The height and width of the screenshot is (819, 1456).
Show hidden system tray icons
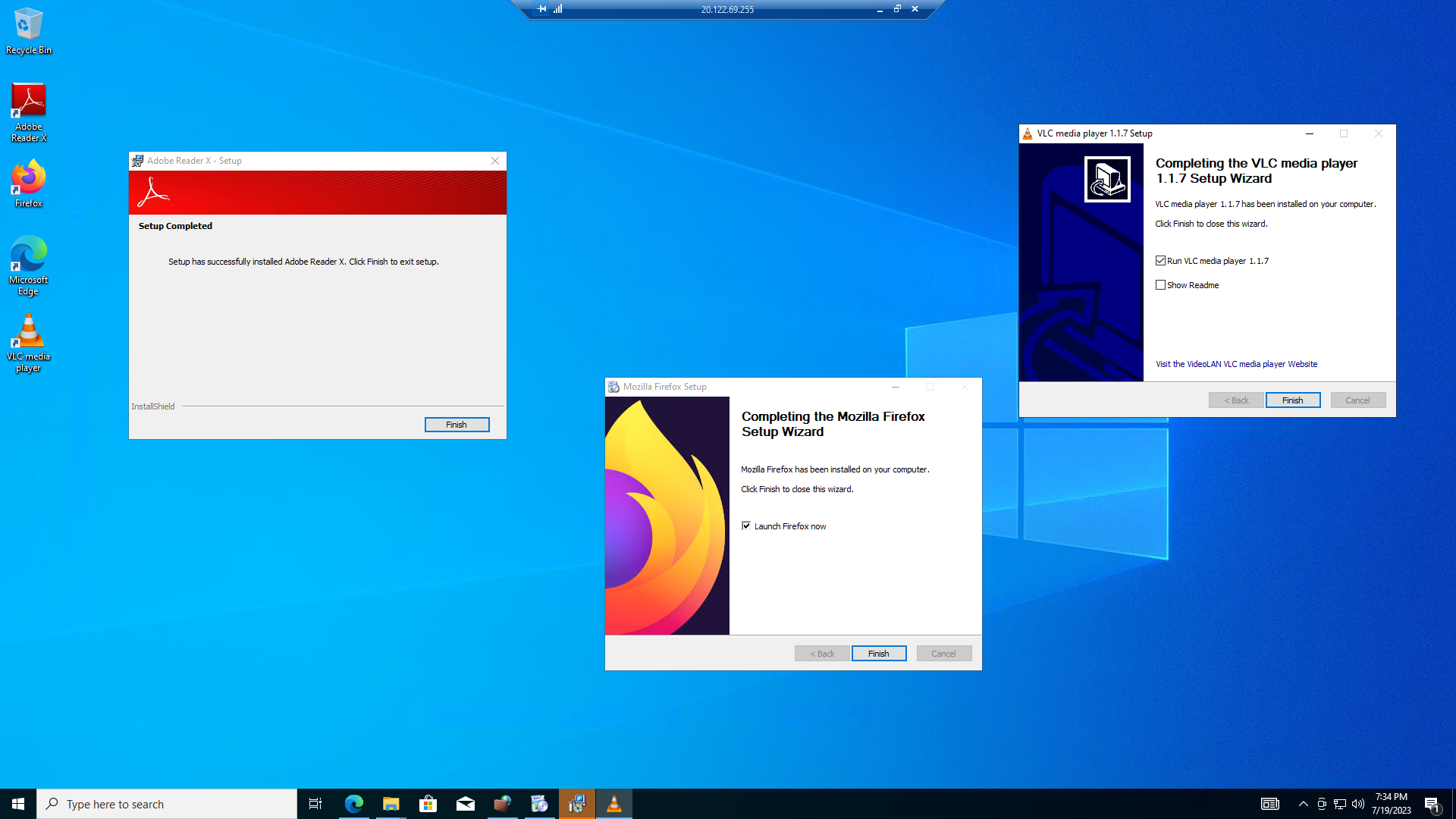point(1303,804)
